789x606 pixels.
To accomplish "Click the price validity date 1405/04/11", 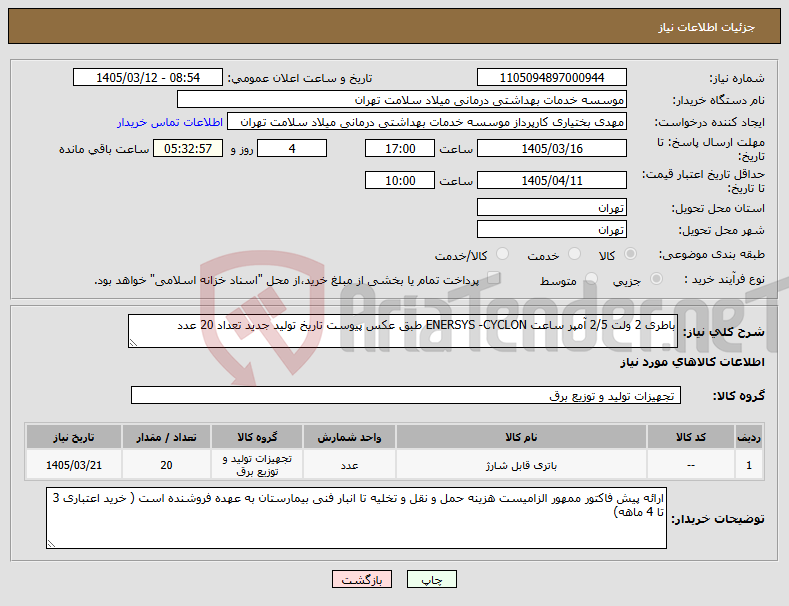I will click(x=551, y=180).
